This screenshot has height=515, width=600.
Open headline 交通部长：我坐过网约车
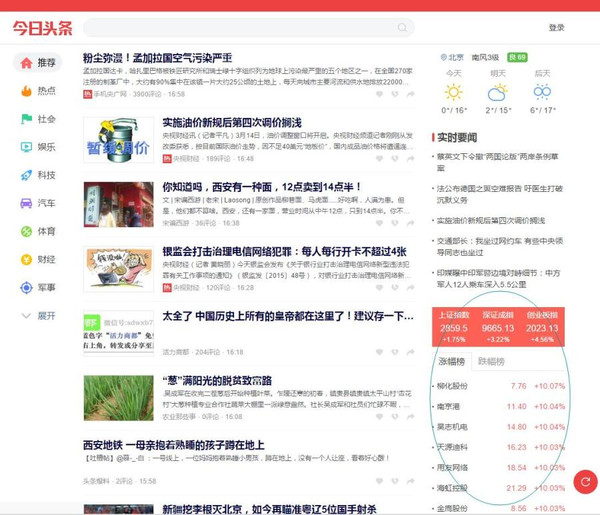click(500, 247)
